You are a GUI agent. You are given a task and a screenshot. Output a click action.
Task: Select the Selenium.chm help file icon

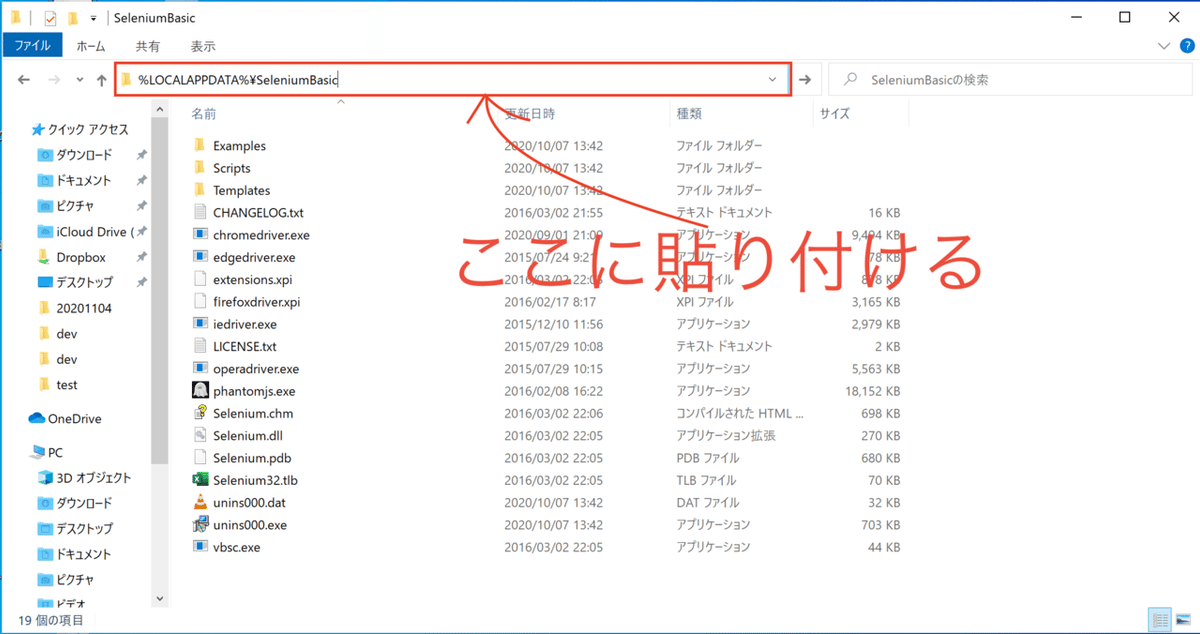click(200, 413)
